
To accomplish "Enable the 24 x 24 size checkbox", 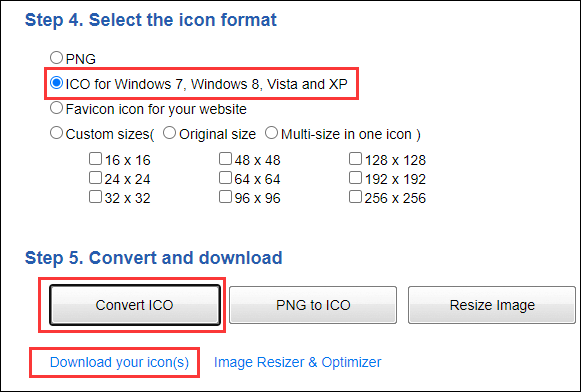I will coord(95,177).
